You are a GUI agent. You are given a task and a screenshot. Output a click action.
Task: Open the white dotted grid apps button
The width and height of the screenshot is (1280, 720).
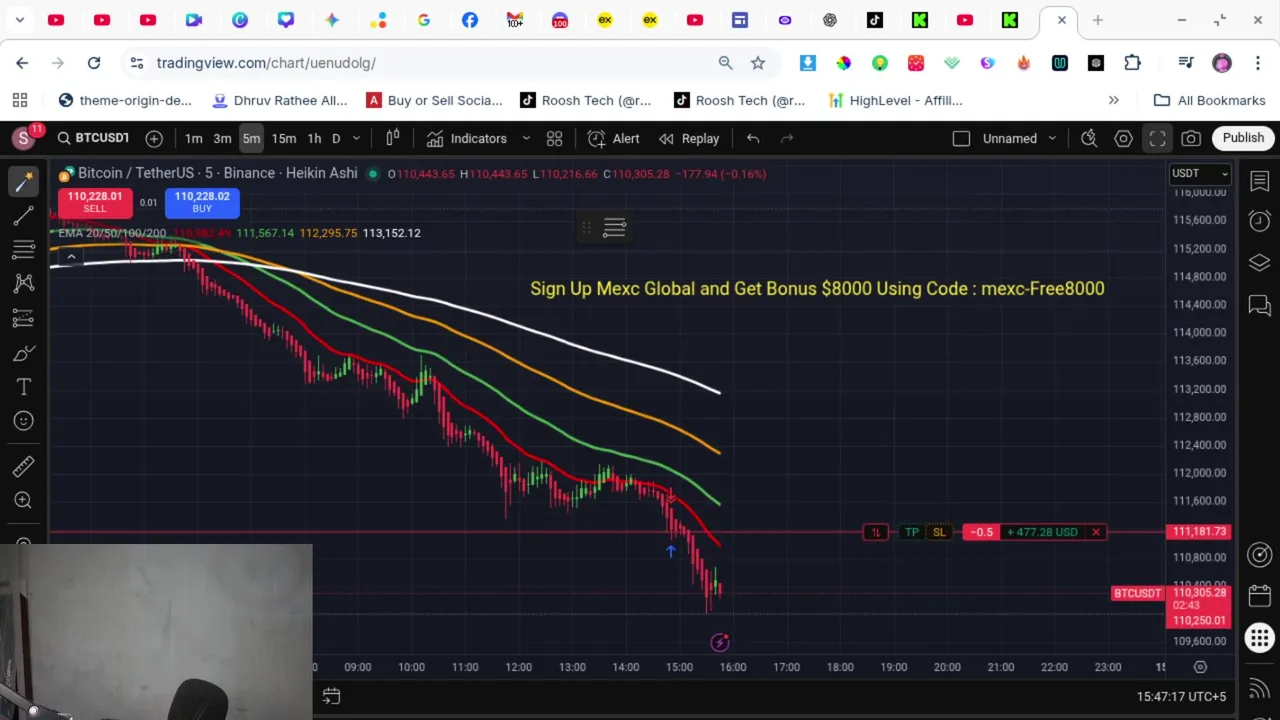(x=1260, y=638)
